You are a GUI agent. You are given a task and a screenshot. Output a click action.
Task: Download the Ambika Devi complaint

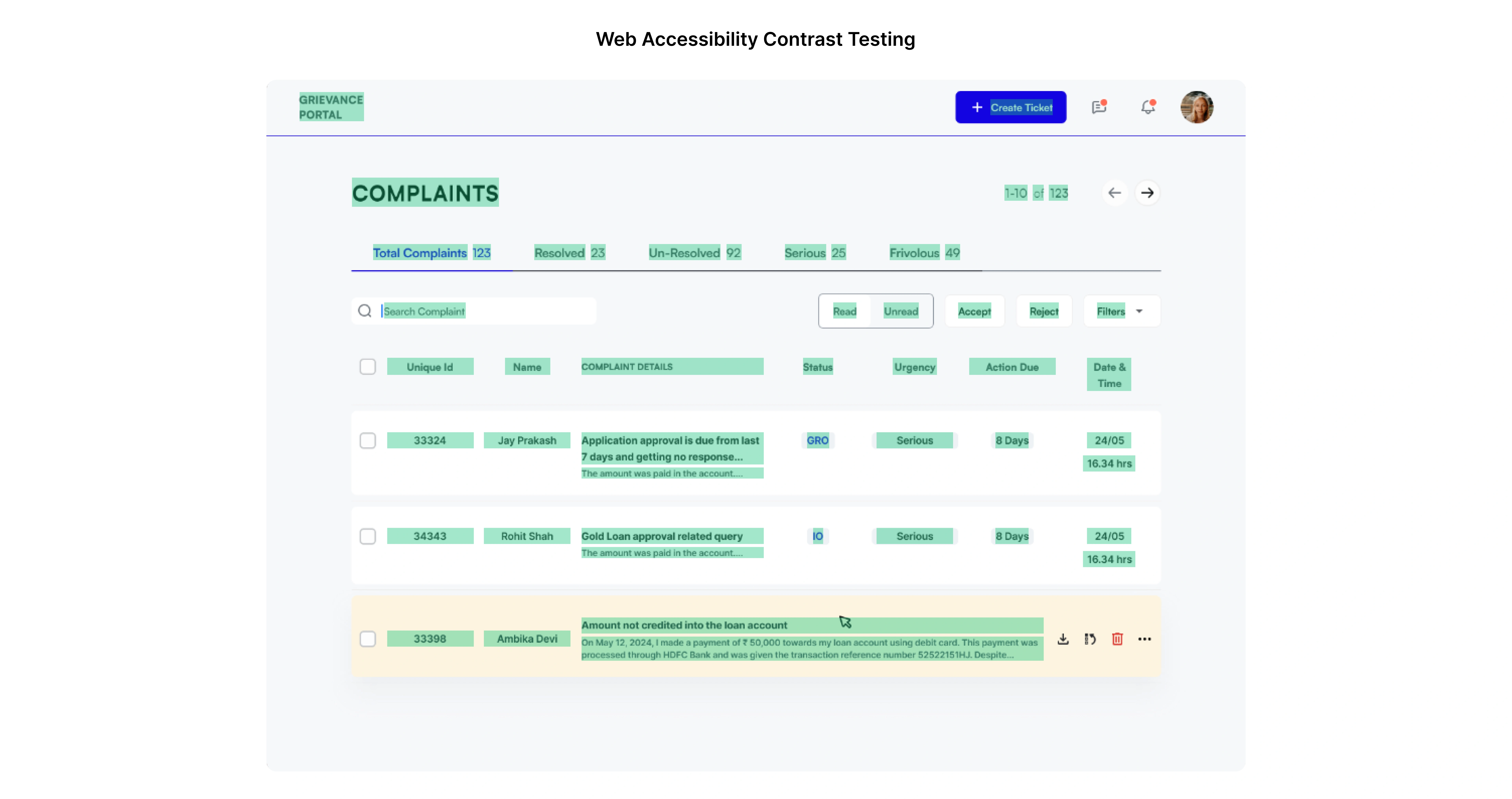point(1063,639)
